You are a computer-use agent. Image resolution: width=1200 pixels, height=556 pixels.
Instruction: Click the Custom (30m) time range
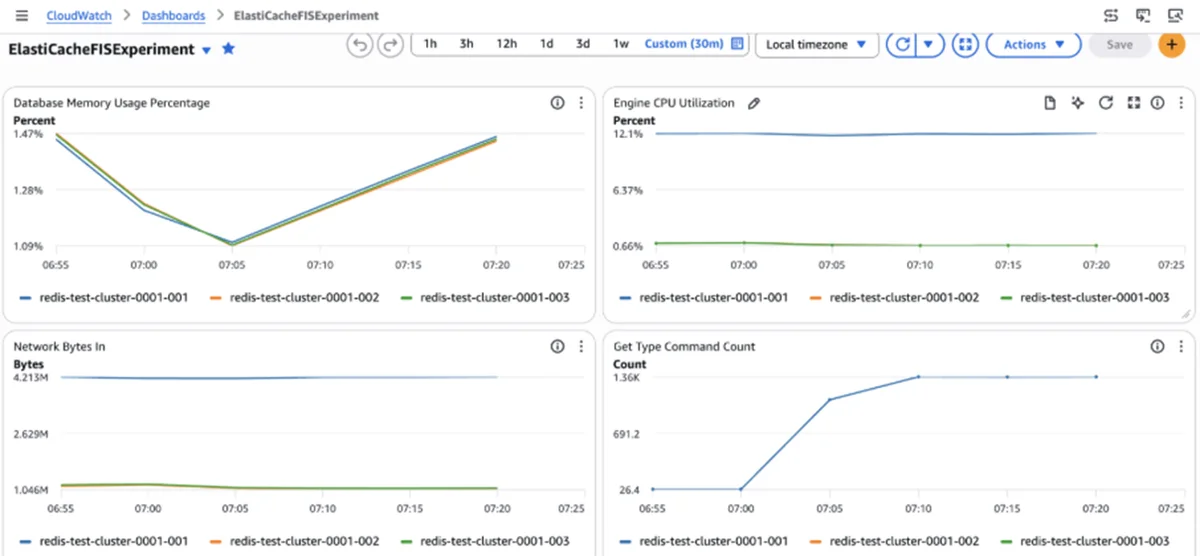pos(683,44)
